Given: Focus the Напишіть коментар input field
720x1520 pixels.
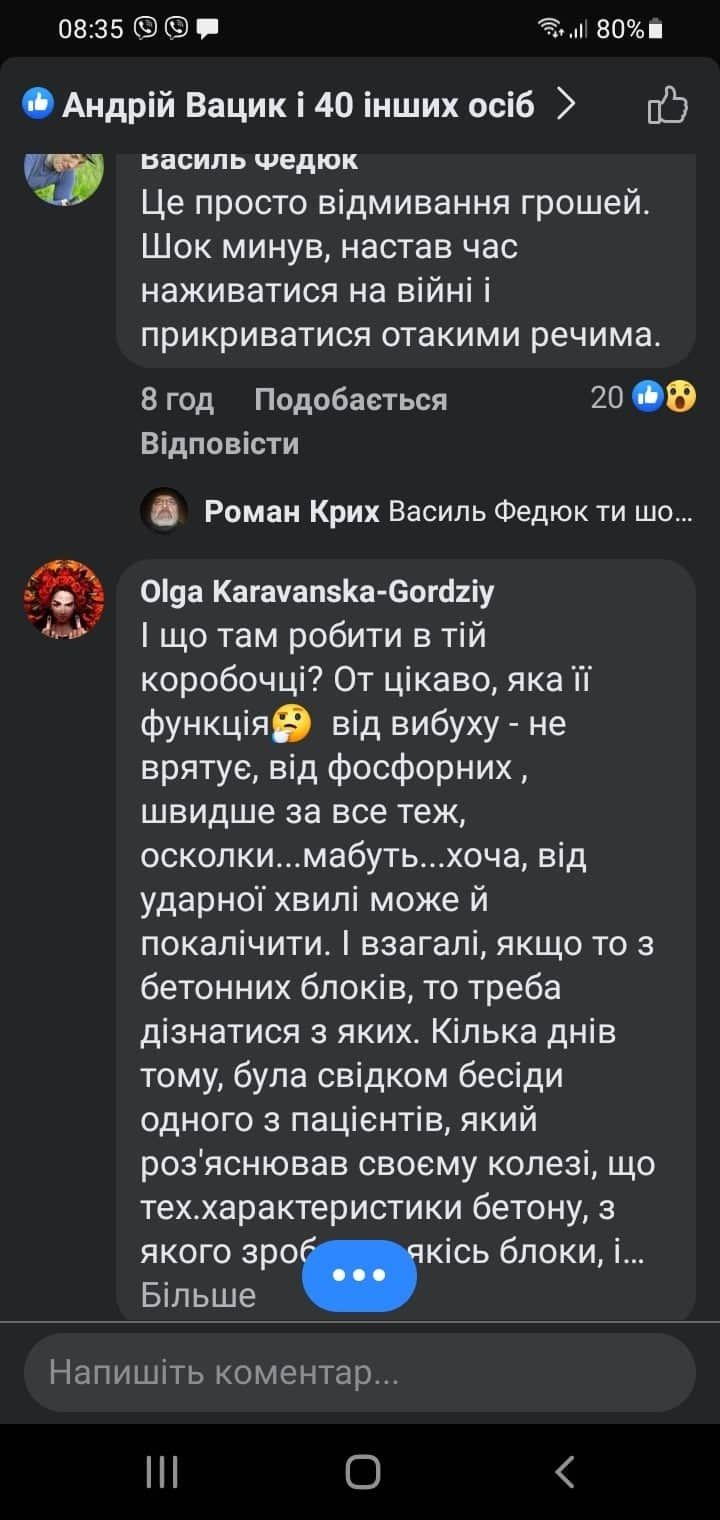Looking at the screenshot, I should pyautogui.click(x=359, y=1373).
